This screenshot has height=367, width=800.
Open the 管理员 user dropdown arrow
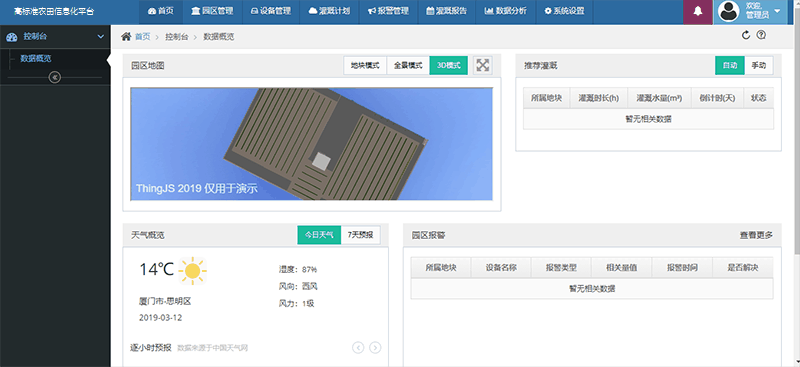(x=778, y=11)
